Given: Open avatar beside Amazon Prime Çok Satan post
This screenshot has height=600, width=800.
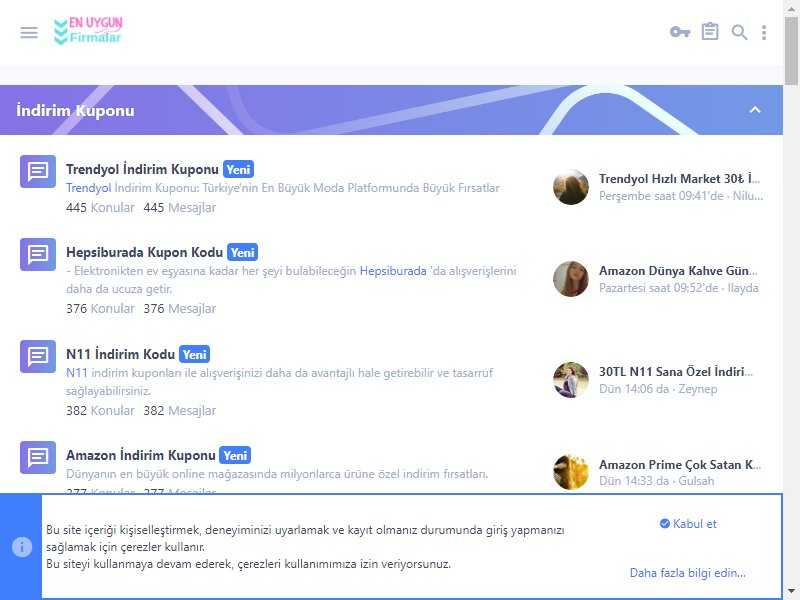Looking at the screenshot, I should click(571, 472).
